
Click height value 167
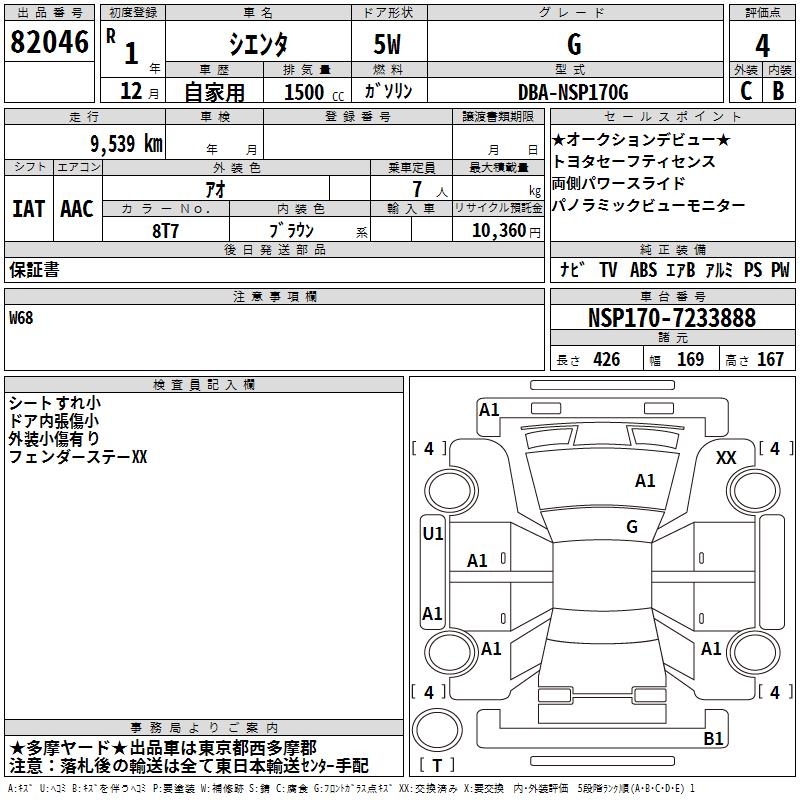[770, 359]
